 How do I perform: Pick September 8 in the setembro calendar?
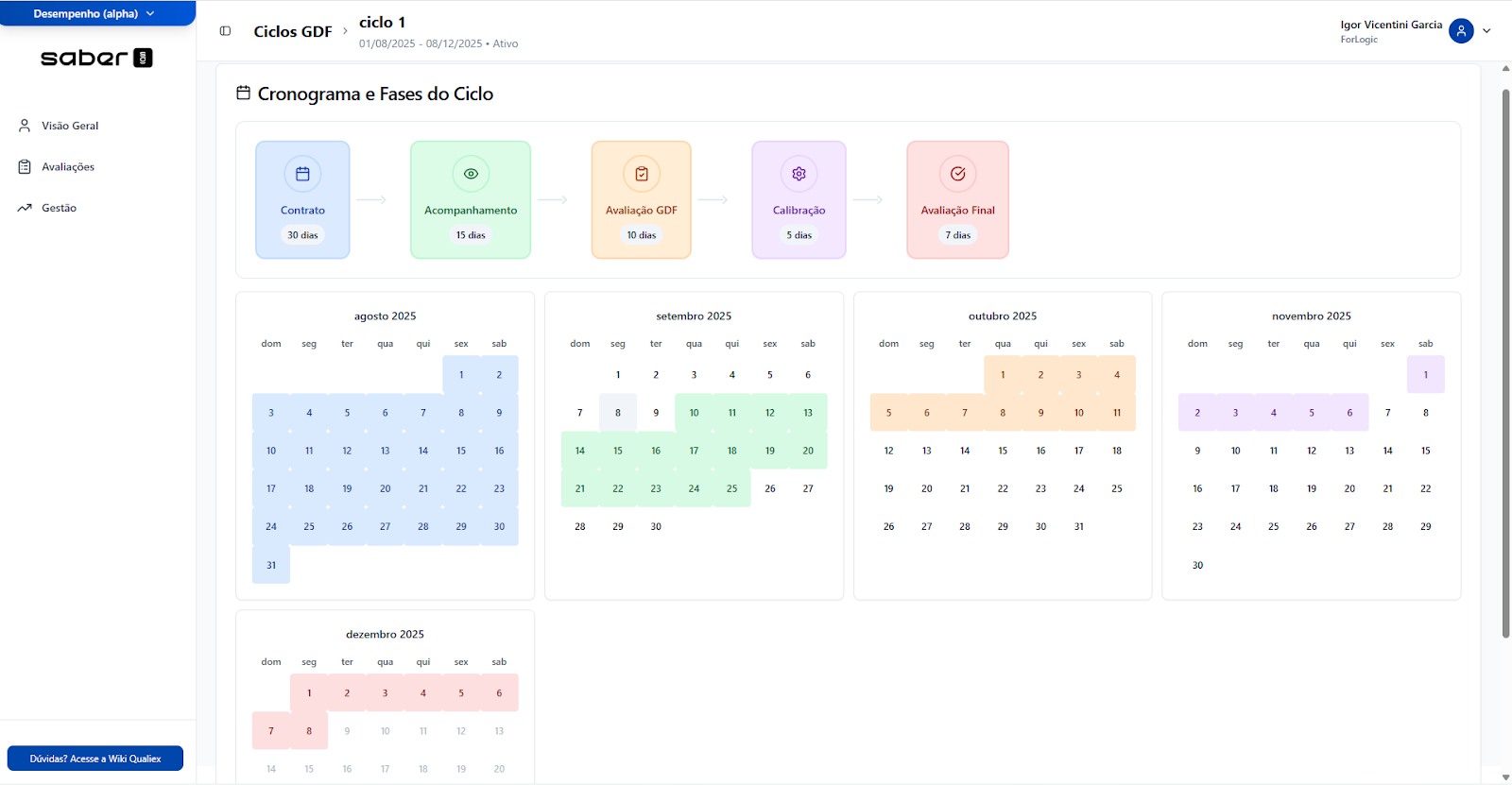tap(618, 413)
